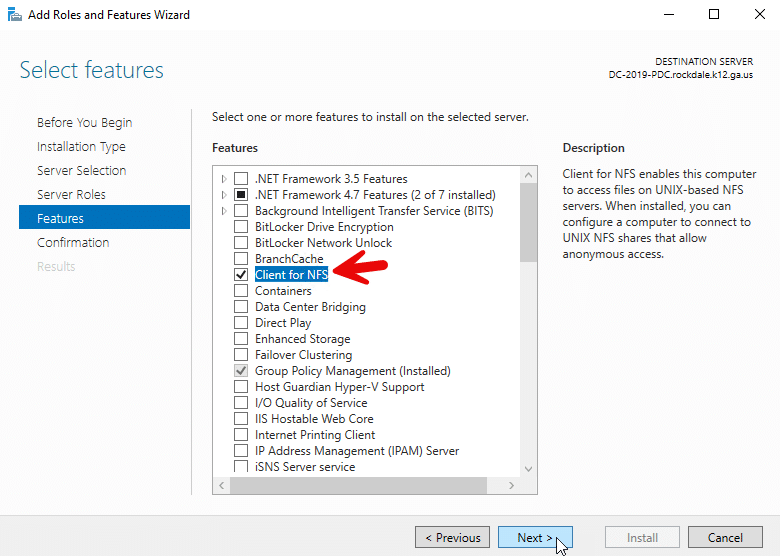The width and height of the screenshot is (780, 556).
Task: Check IIS Hostable Web Core box
Action: pyautogui.click(x=241, y=419)
